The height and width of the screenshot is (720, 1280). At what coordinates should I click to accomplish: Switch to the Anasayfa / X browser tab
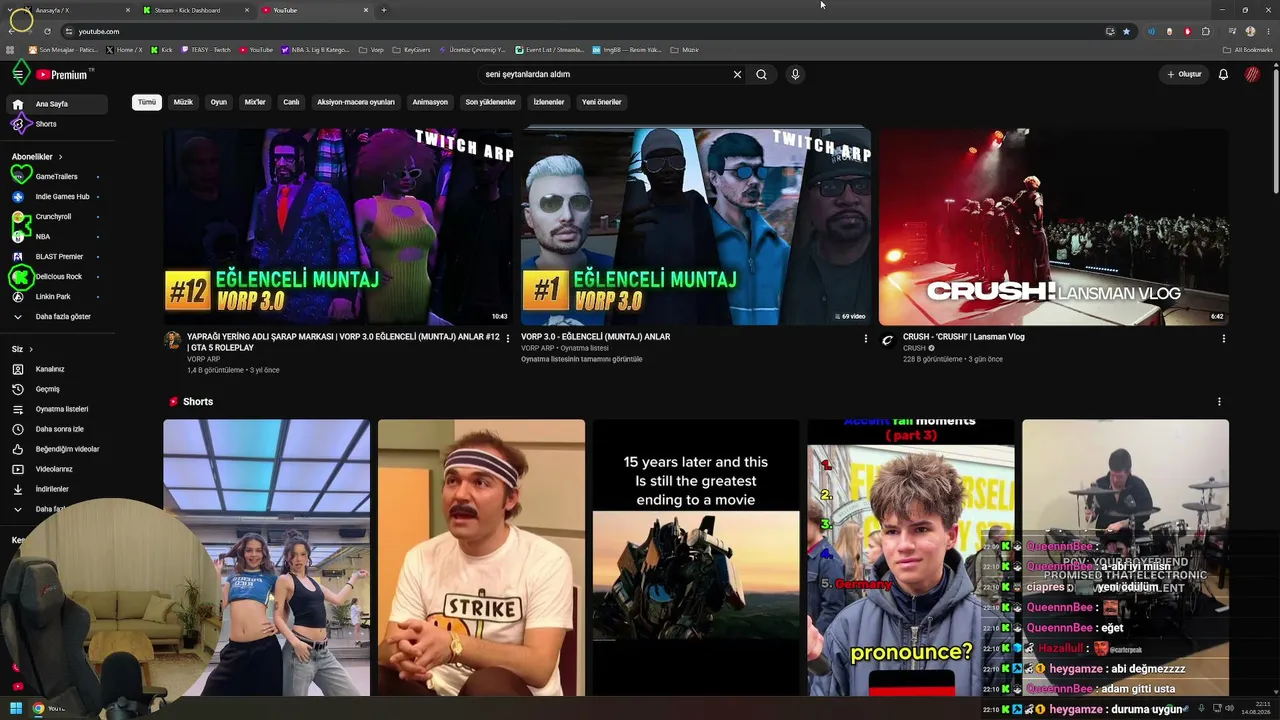pos(77,10)
